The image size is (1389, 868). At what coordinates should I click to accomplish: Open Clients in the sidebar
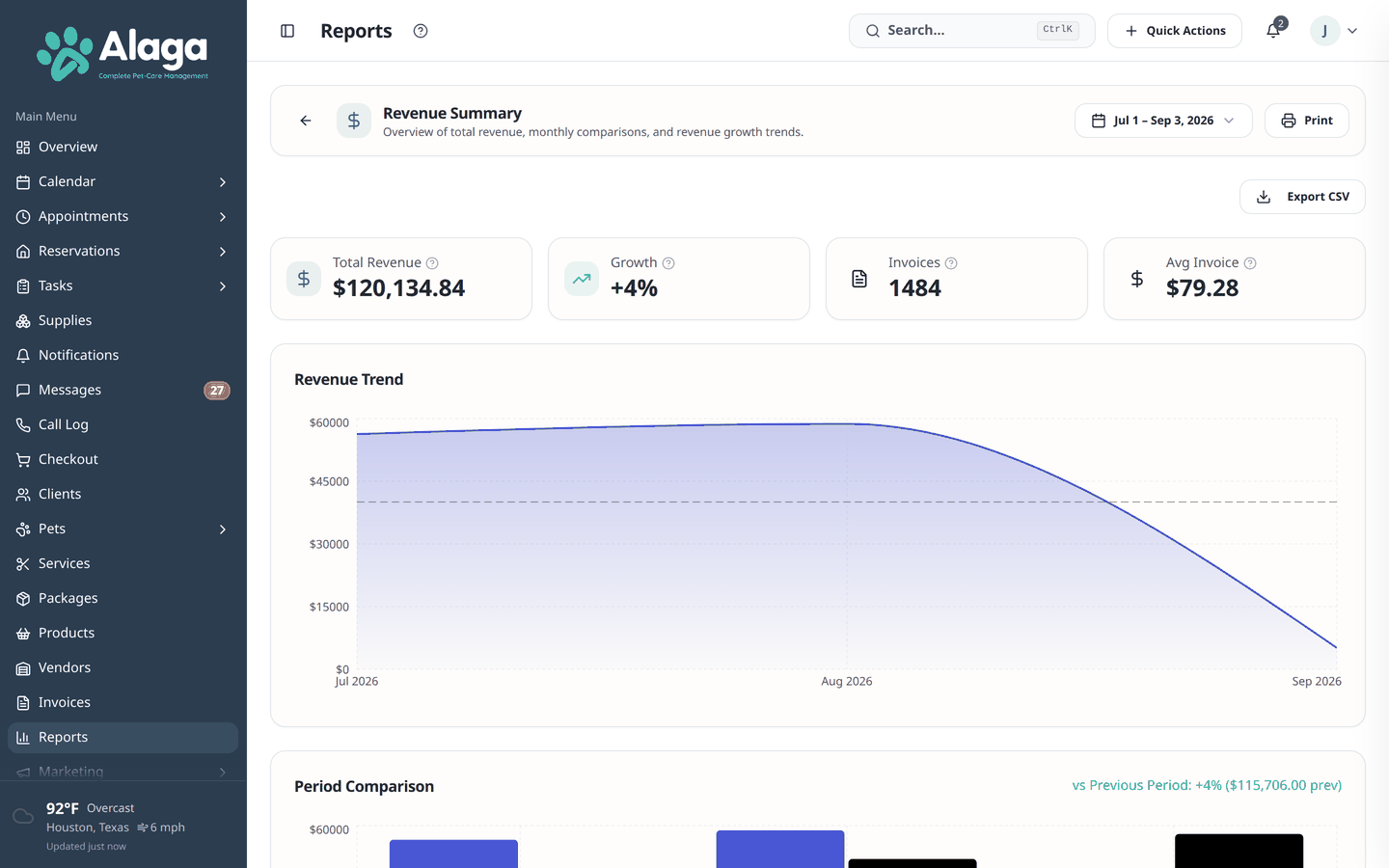click(123, 494)
